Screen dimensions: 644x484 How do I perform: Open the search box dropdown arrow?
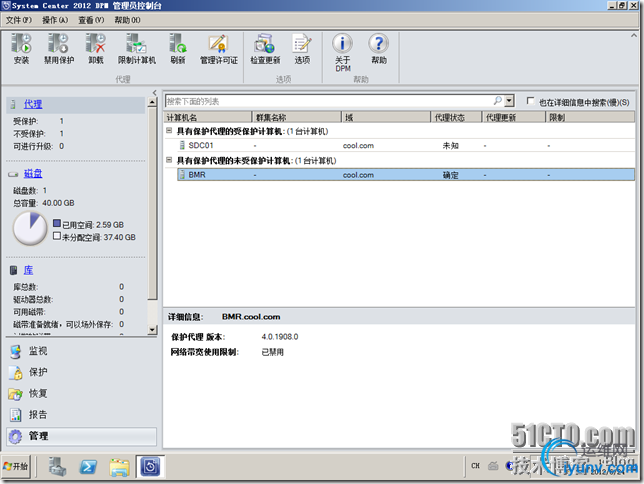[509, 101]
